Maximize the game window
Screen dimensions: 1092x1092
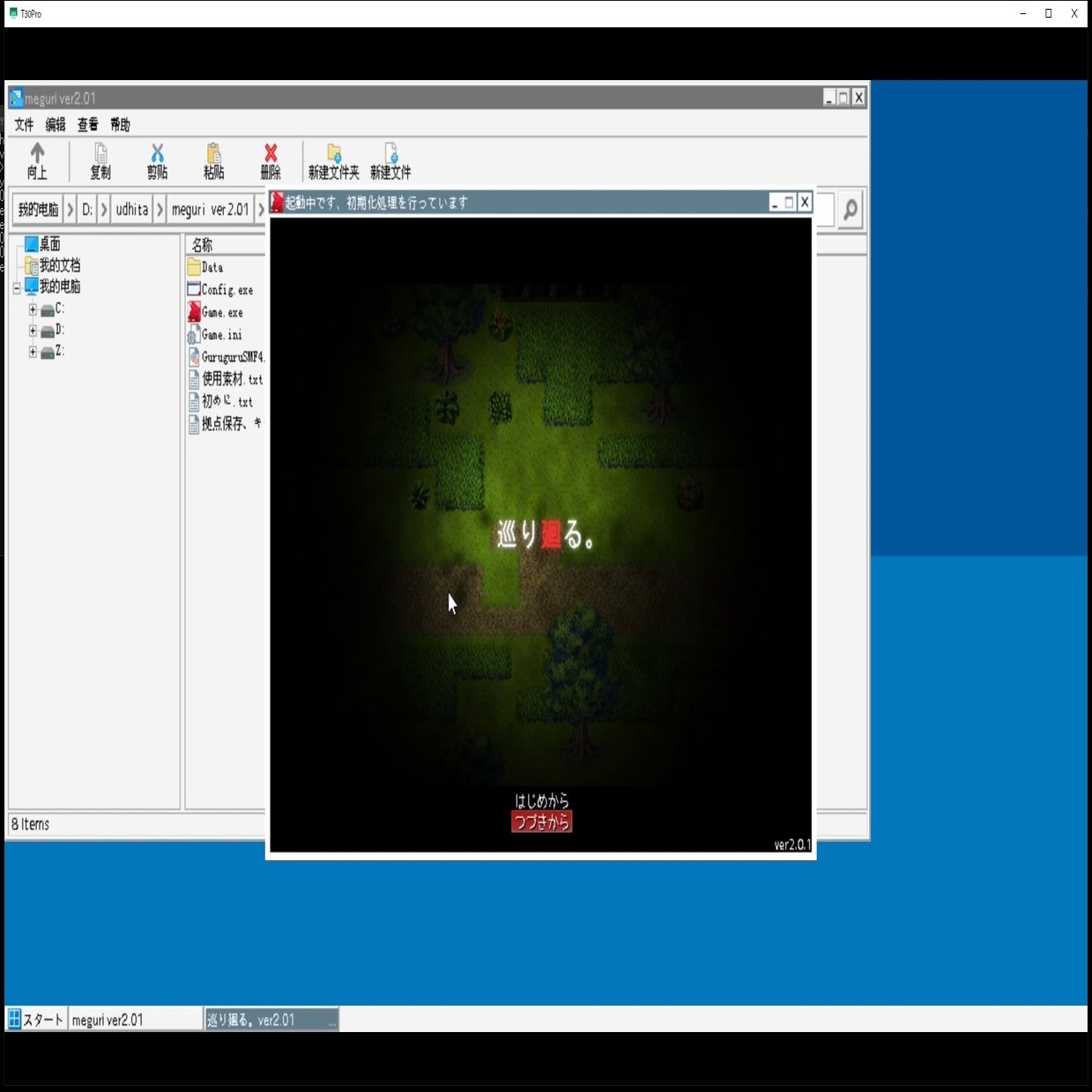coord(790,203)
